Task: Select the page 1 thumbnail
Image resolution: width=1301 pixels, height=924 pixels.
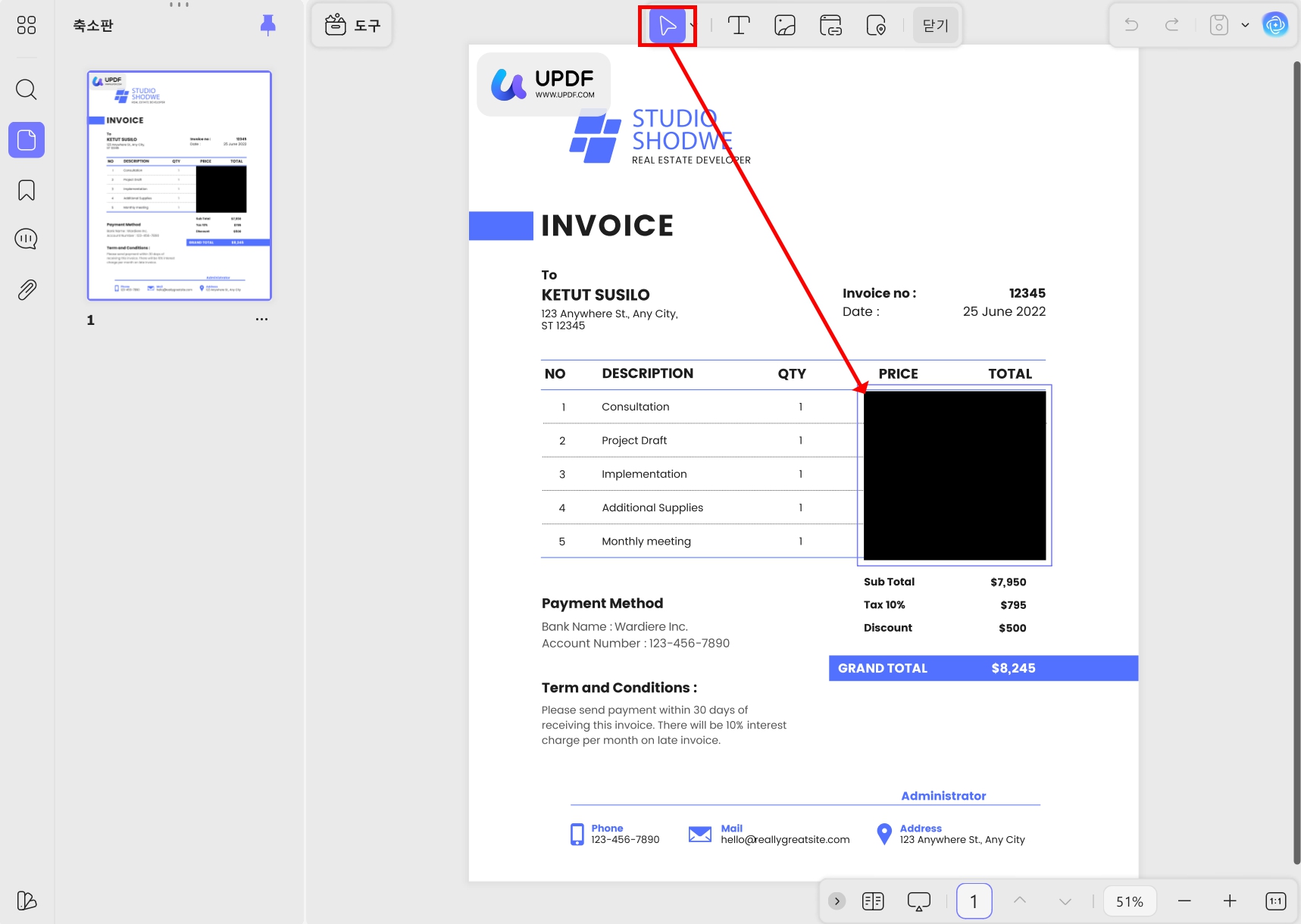Action: (180, 186)
